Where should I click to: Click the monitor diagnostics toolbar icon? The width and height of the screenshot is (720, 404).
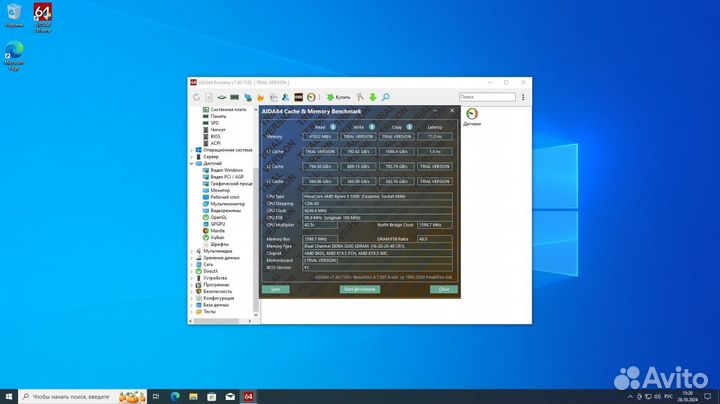pos(248,97)
